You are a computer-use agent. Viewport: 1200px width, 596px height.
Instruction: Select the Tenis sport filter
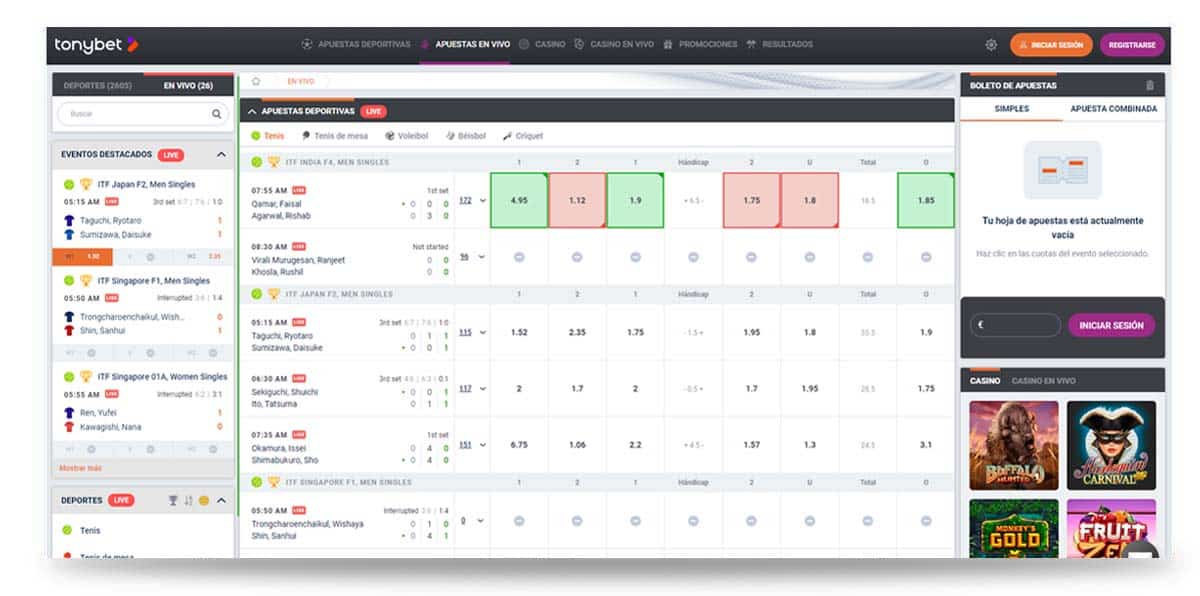(267, 136)
